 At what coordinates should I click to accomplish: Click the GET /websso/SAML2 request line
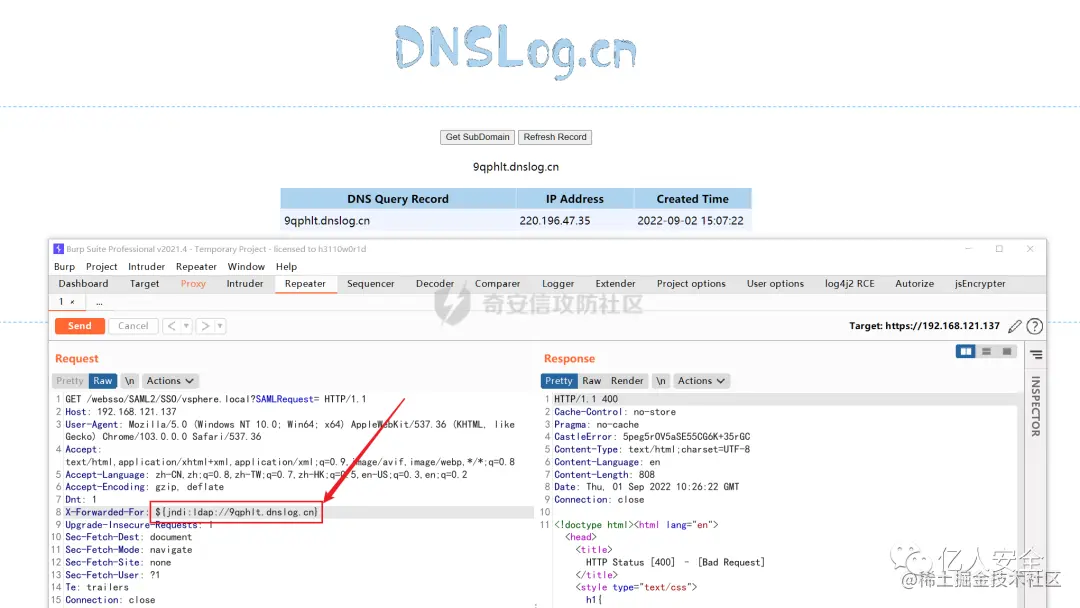[216, 399]
